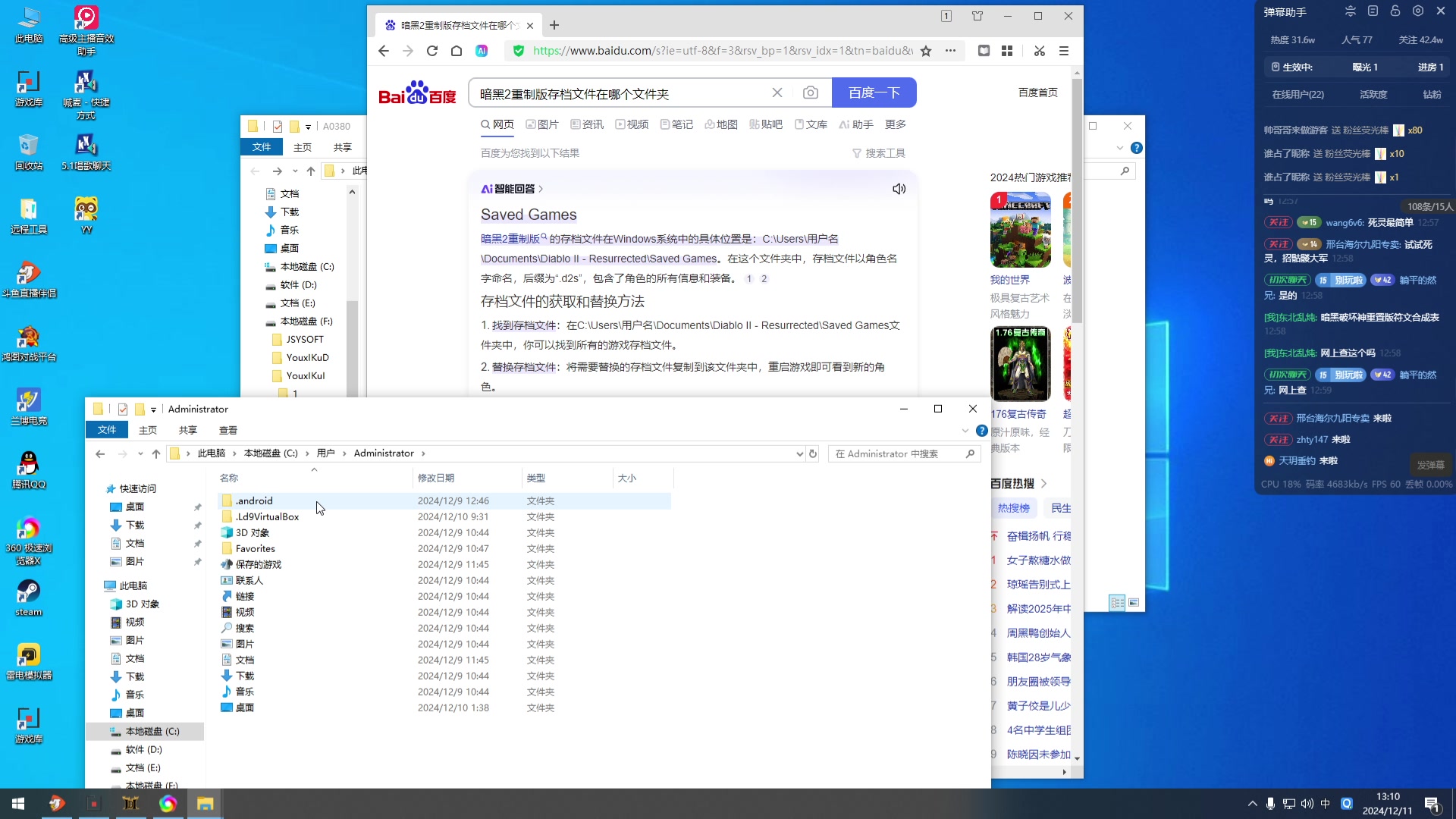
Task: Reload the Baidu results page
Action: coord(432,51)
